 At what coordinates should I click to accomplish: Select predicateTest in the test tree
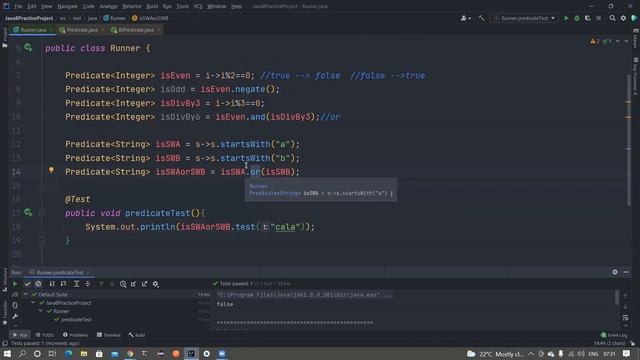[76, 320]
